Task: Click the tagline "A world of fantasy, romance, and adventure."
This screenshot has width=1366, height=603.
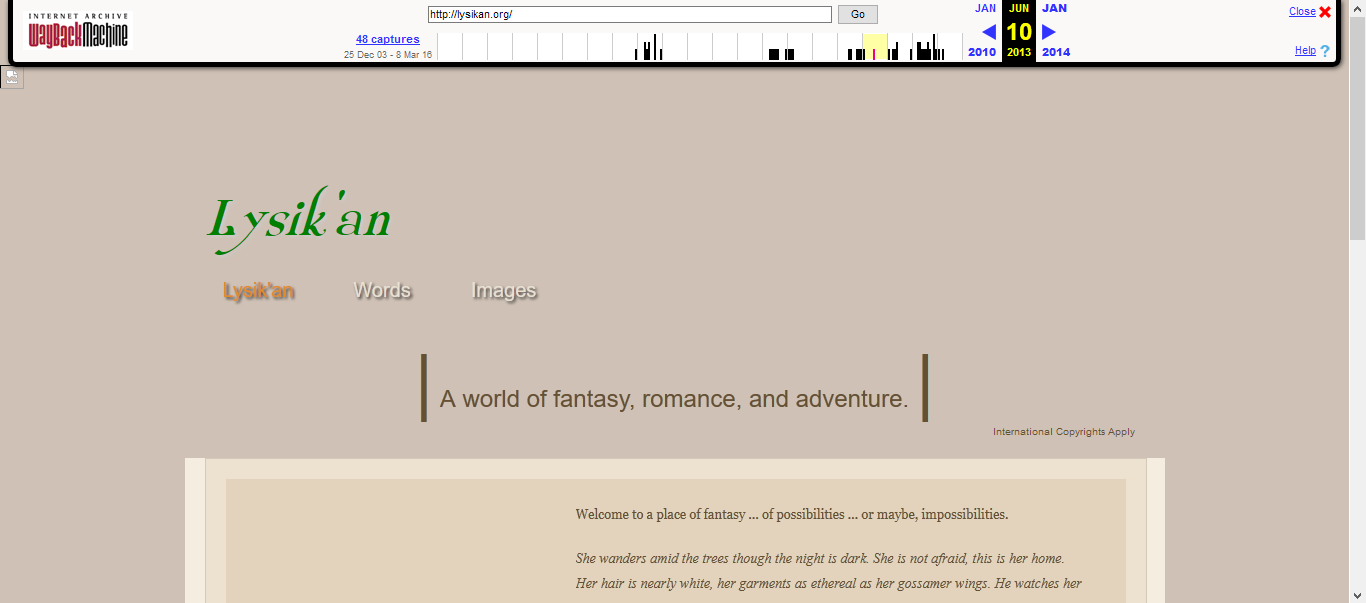Action: click(674, 399)
